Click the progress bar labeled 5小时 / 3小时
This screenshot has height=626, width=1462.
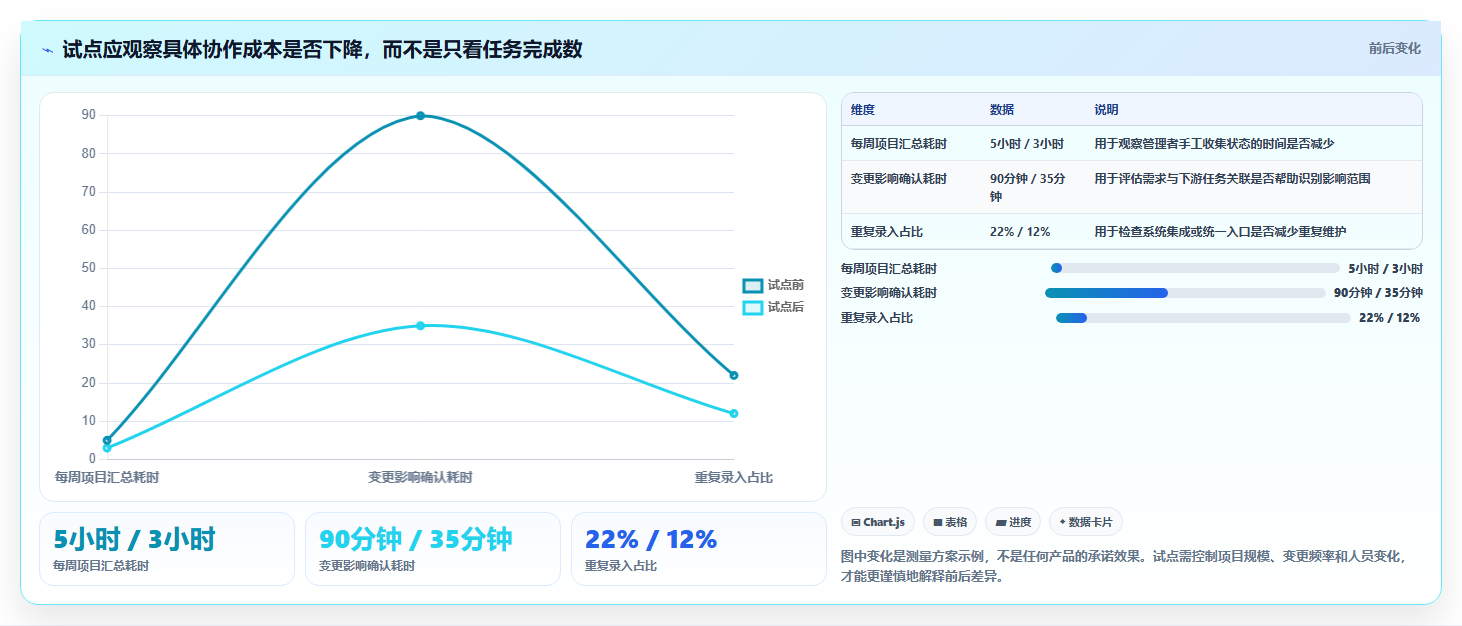pyautogui.click(x=1195, y=268)
